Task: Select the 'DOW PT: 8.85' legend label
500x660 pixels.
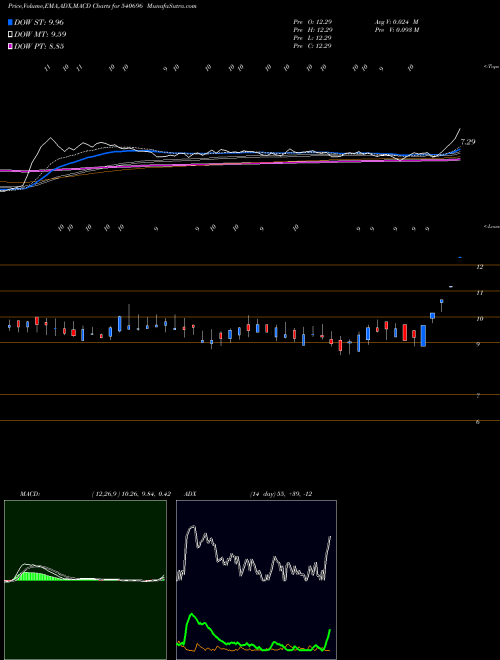Action: (39, 46)
